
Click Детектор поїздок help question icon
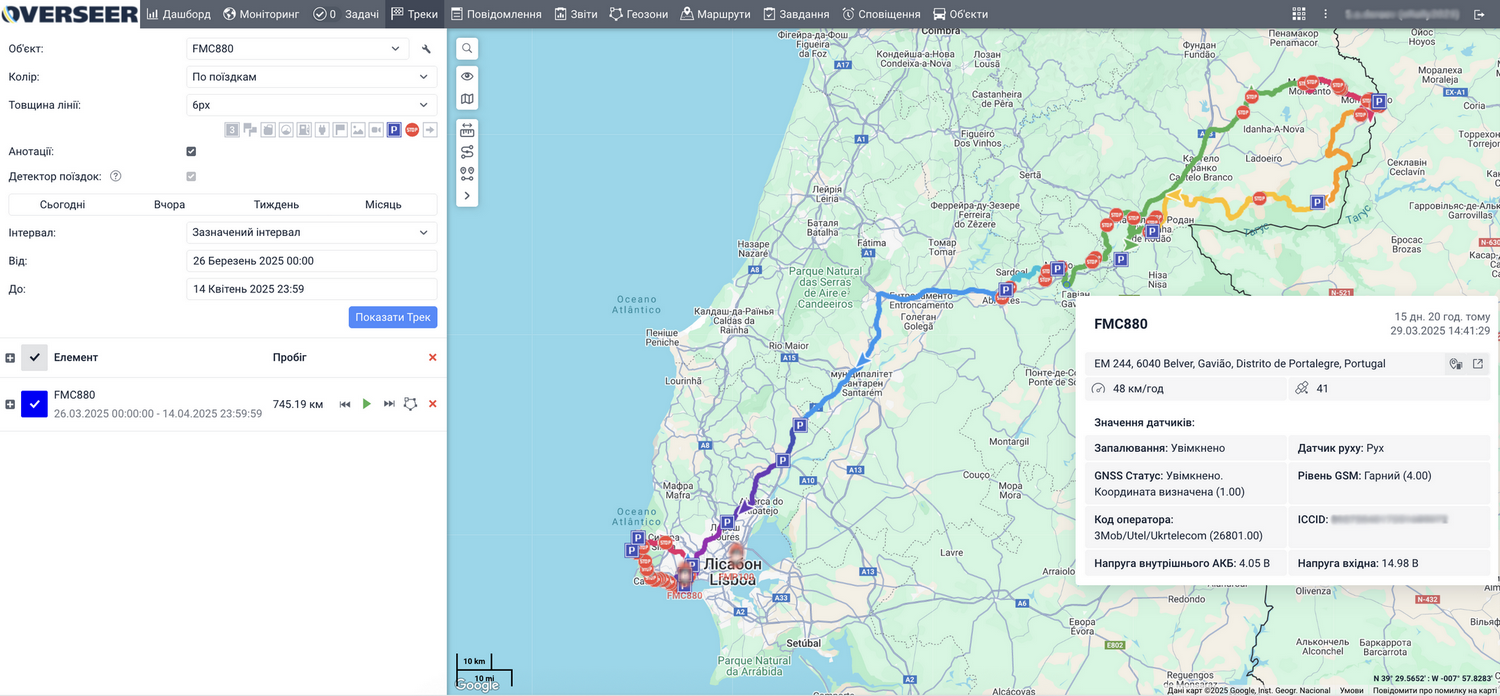coord(116,176)
